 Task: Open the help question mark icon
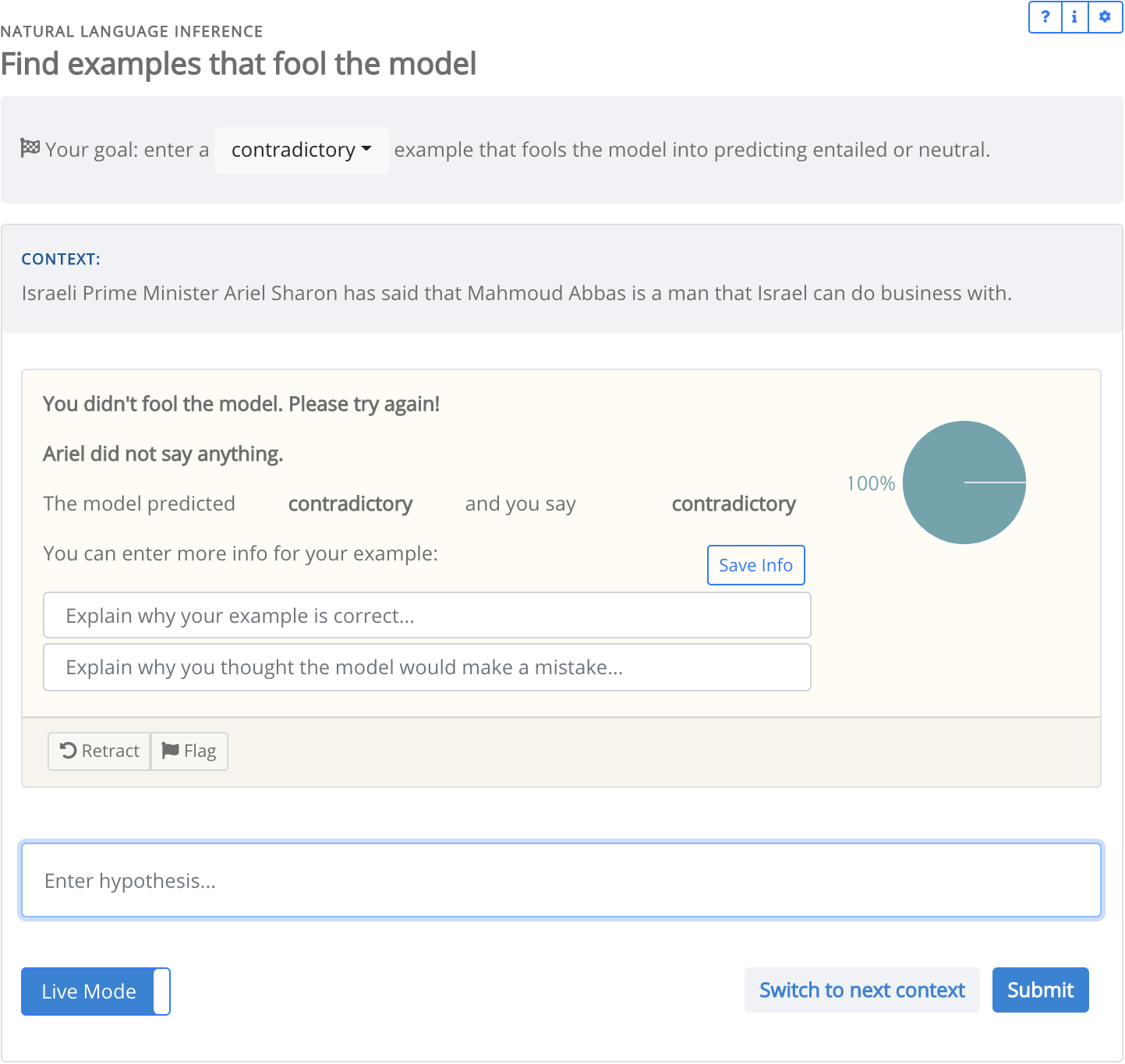pos(1045,17)
